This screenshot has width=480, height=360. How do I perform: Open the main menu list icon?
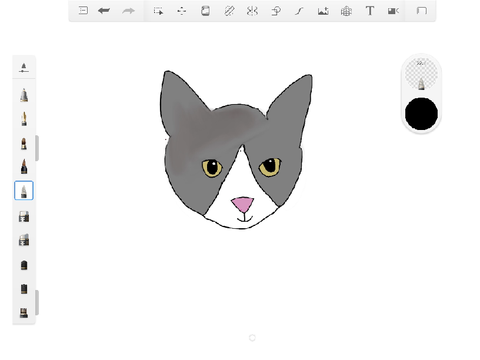point(83,11)
